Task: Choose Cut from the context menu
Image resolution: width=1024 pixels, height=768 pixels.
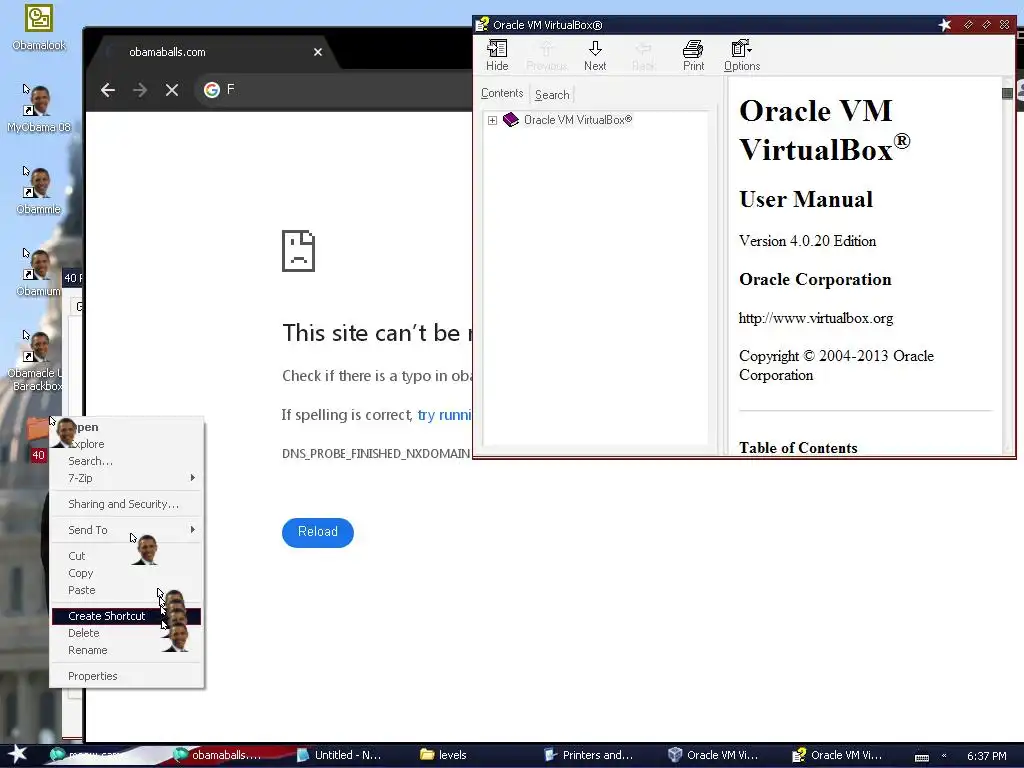Action: (x=127, y=556)
